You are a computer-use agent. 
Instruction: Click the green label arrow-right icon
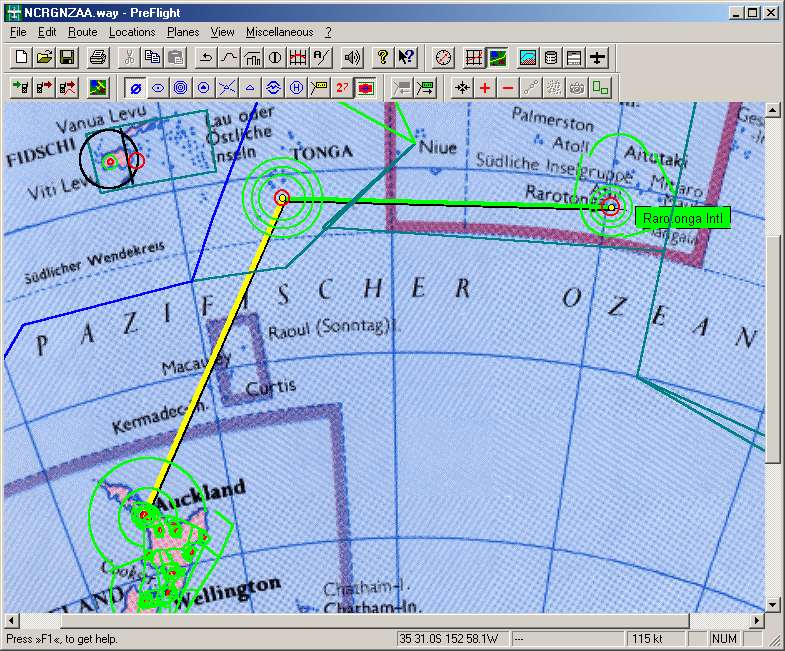pos(425,88)
